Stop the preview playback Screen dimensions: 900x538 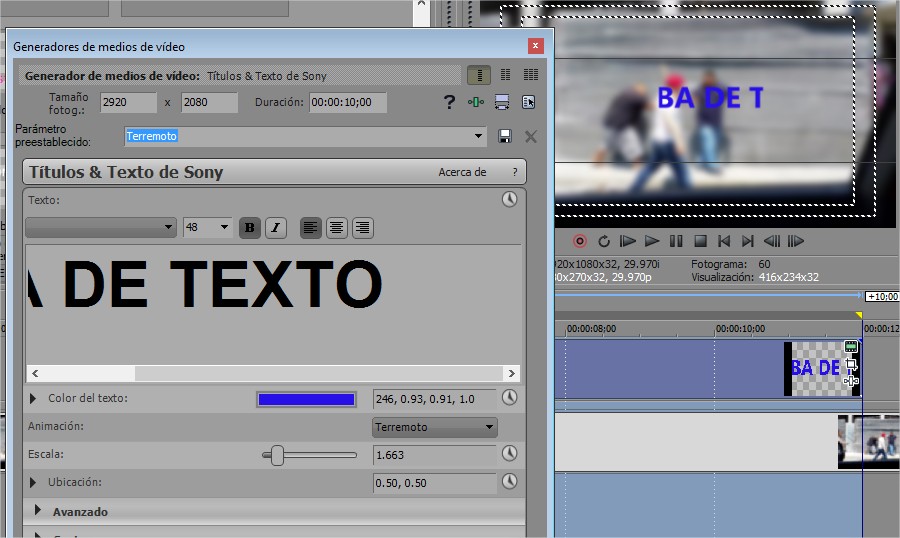click(x=700, y=241)
